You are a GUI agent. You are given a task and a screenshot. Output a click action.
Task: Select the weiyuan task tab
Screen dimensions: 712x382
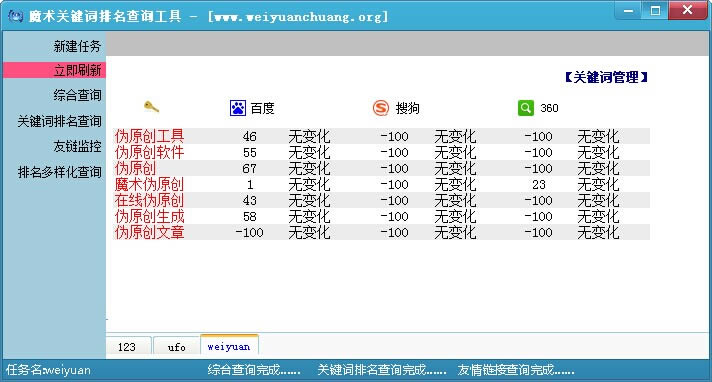pyautogui.click(x=229, y=346)
